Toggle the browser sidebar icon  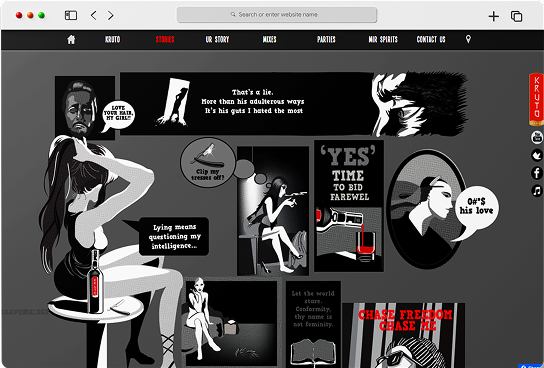[x=71, y=15]
